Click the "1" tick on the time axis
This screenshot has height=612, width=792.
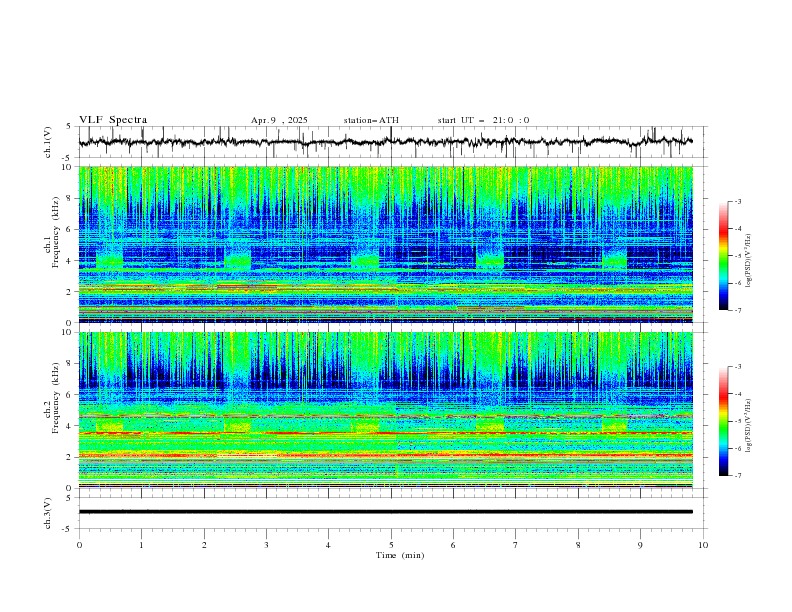(141, 545)
